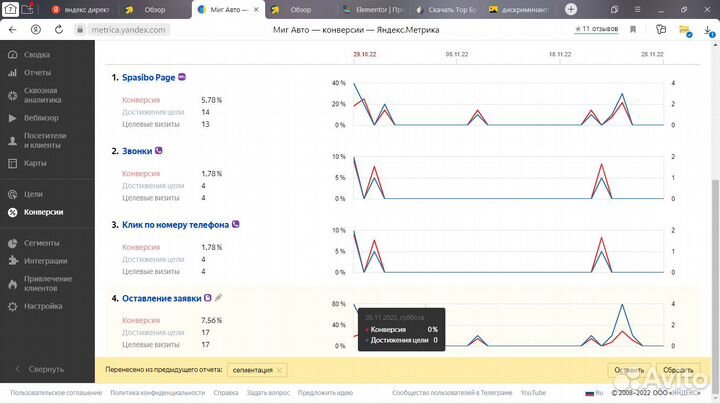Open Предложить идею footer link
The height and width of the screenshot is (404, 720).
point(325,393)
